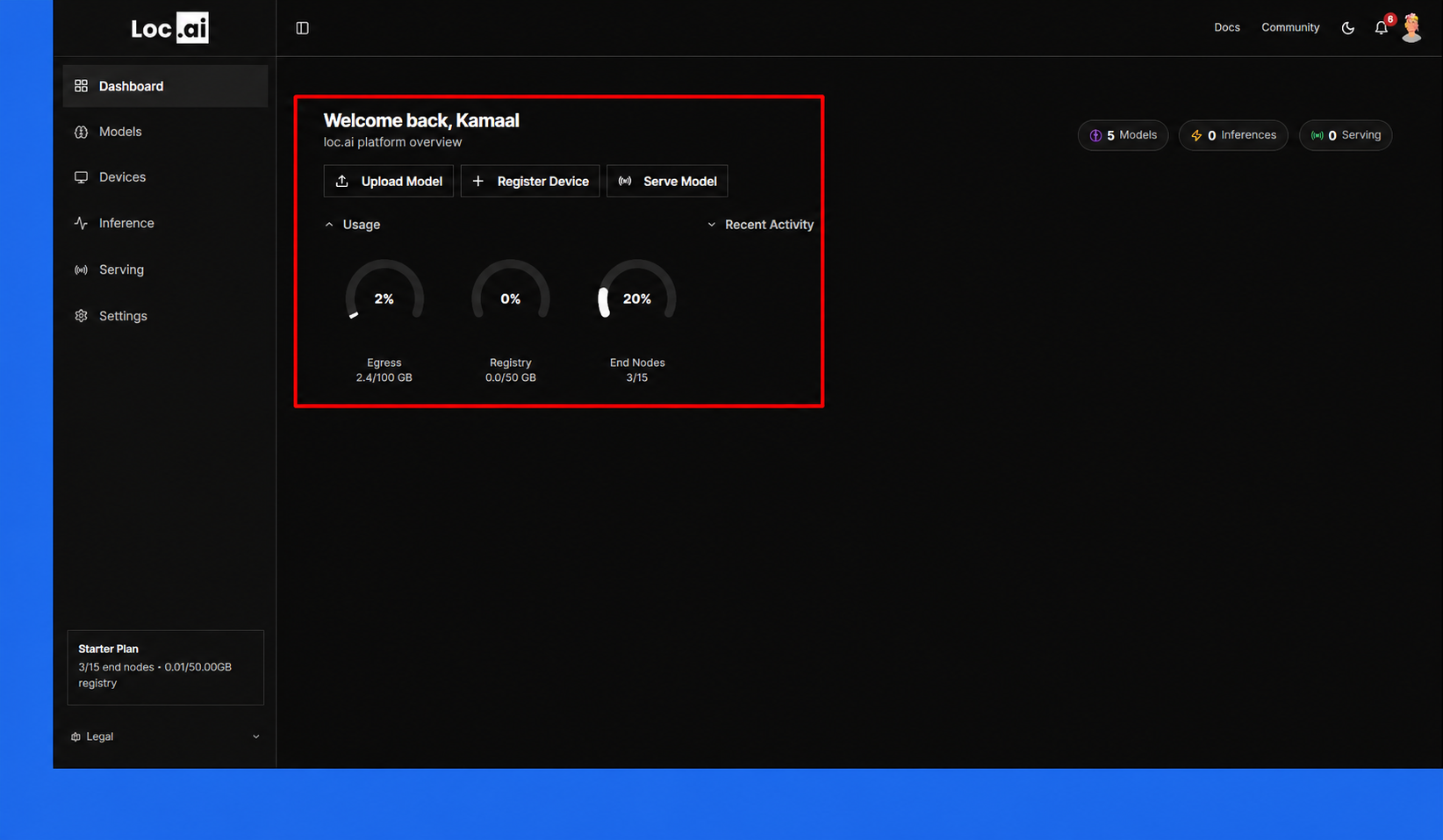This screenshot has height=840, width=1443.
Task: Click Register Device button
Action: click(530, 181)
